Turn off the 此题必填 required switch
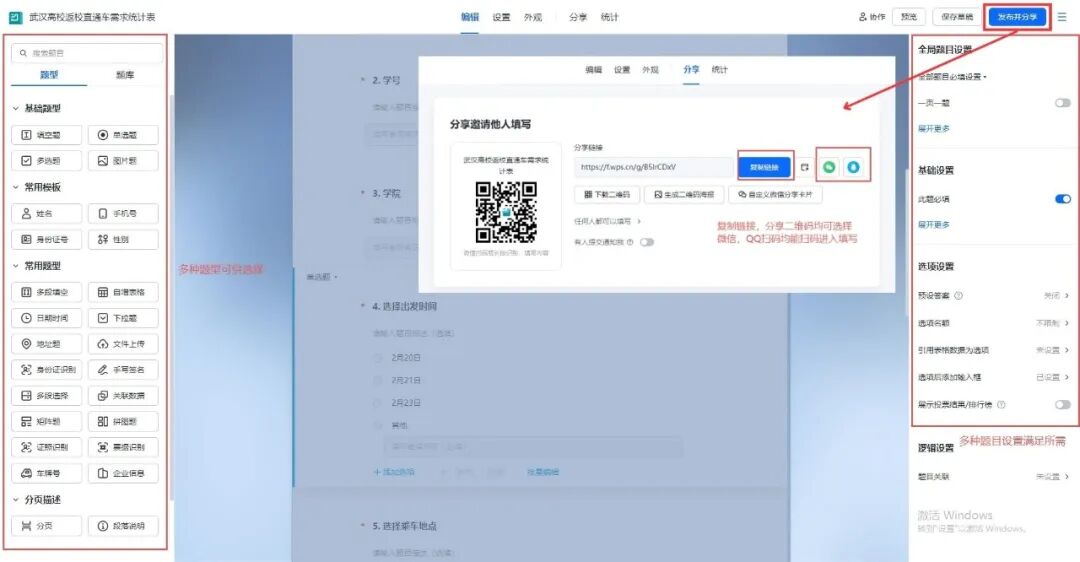Viewport: 1080px width, 562px height. (x=1063, y=199)
